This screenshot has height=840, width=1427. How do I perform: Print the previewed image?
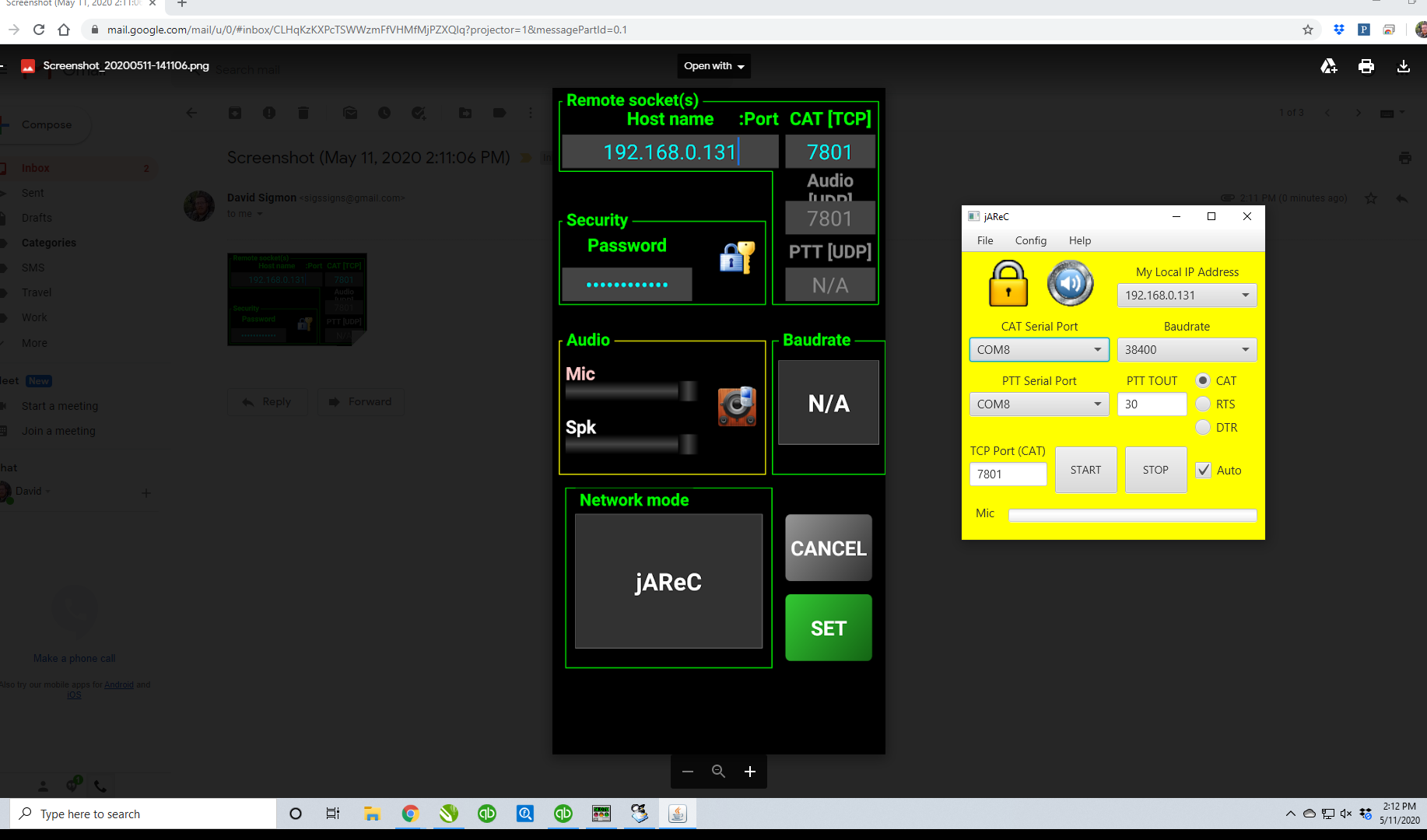(1366, 66)
